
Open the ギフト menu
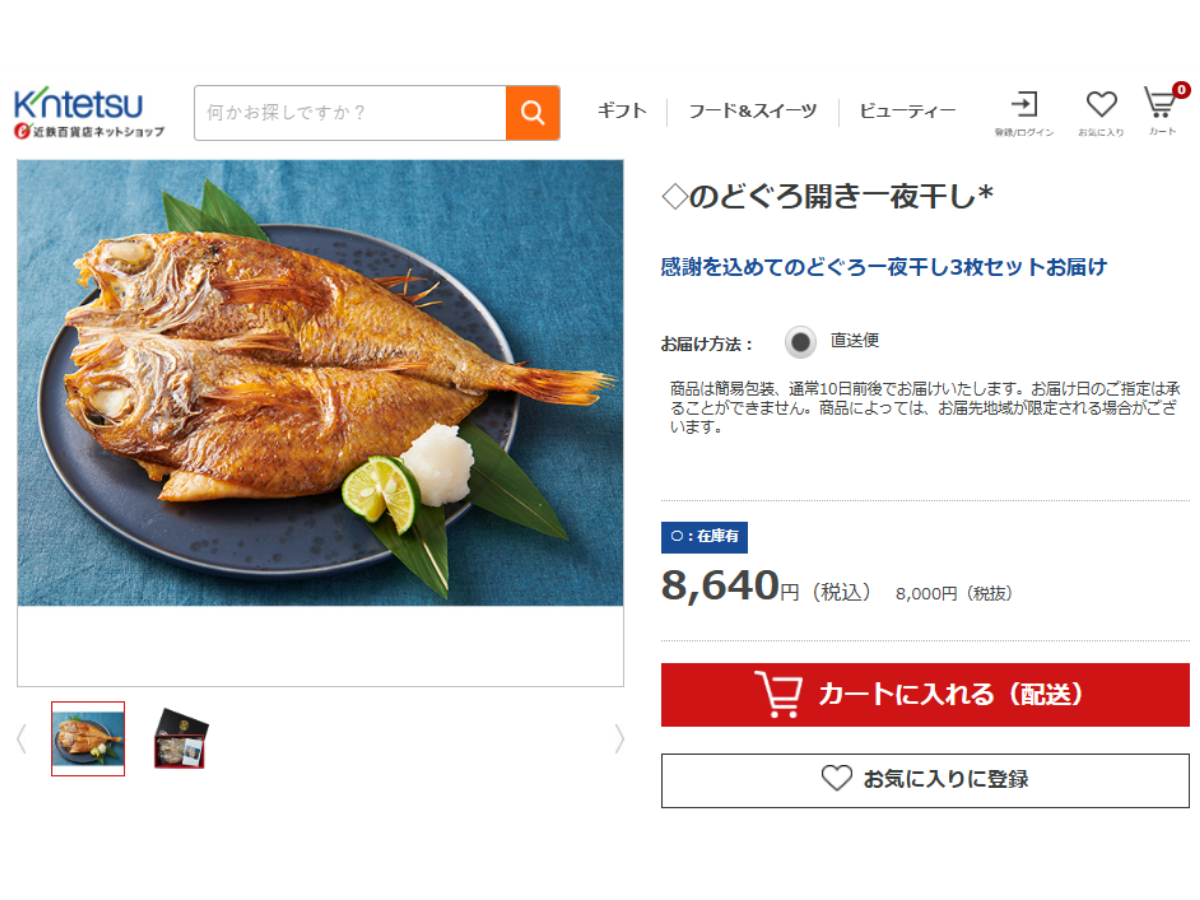pos(622,111)
